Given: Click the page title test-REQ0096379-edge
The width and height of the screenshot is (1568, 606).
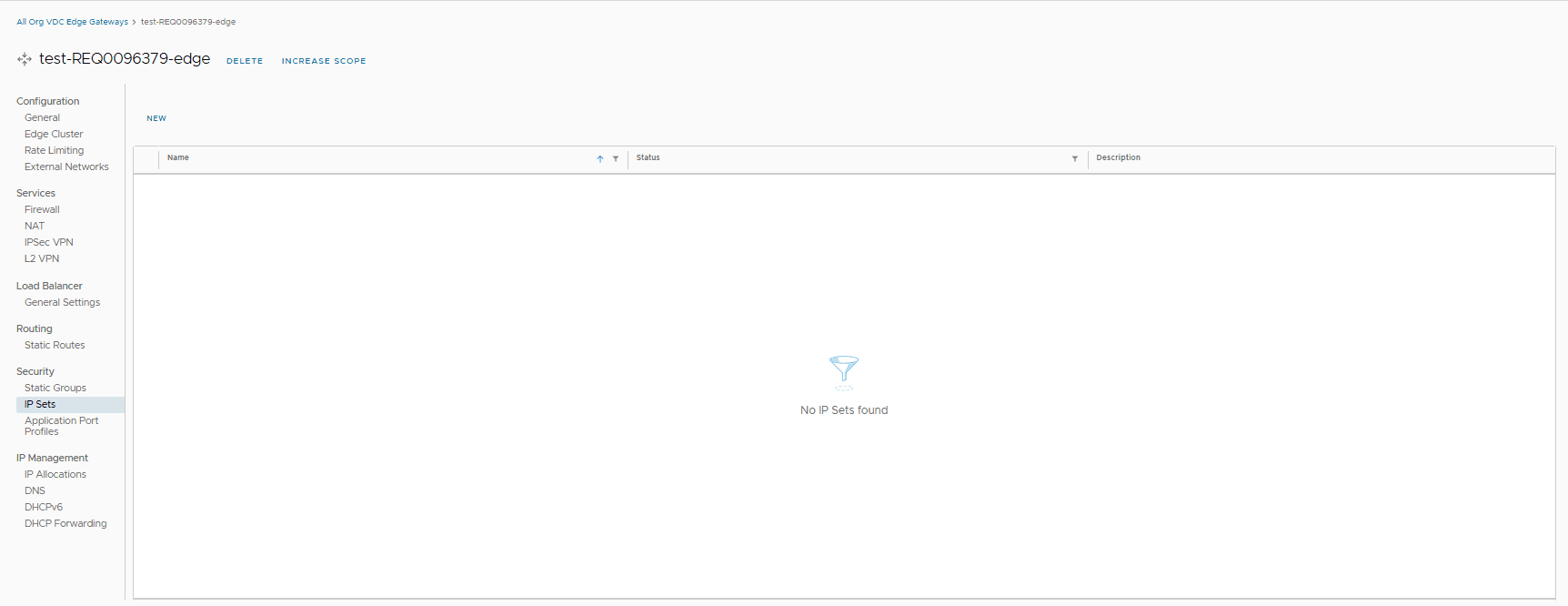Looking at the screenshot, I should pyautogui.click(x=125, y=58).
